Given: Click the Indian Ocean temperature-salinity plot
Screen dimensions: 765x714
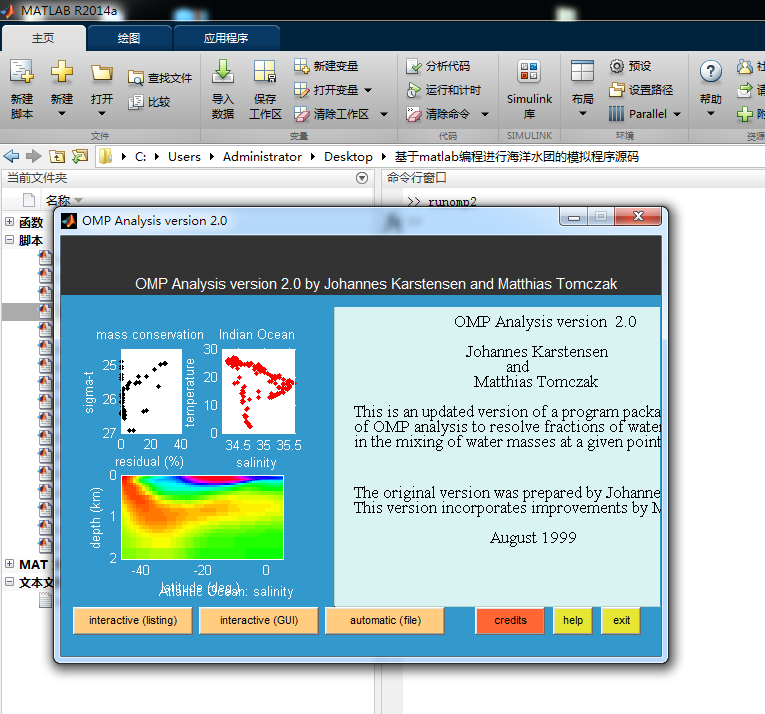Looking at the screenshot, I should (259, 391).
